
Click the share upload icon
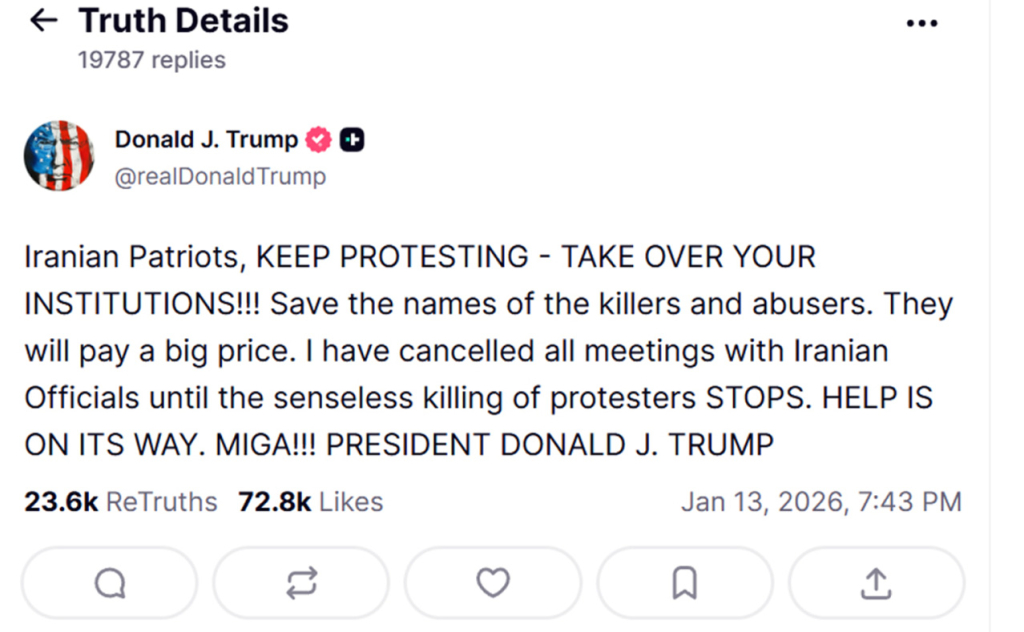coord(876,583)
